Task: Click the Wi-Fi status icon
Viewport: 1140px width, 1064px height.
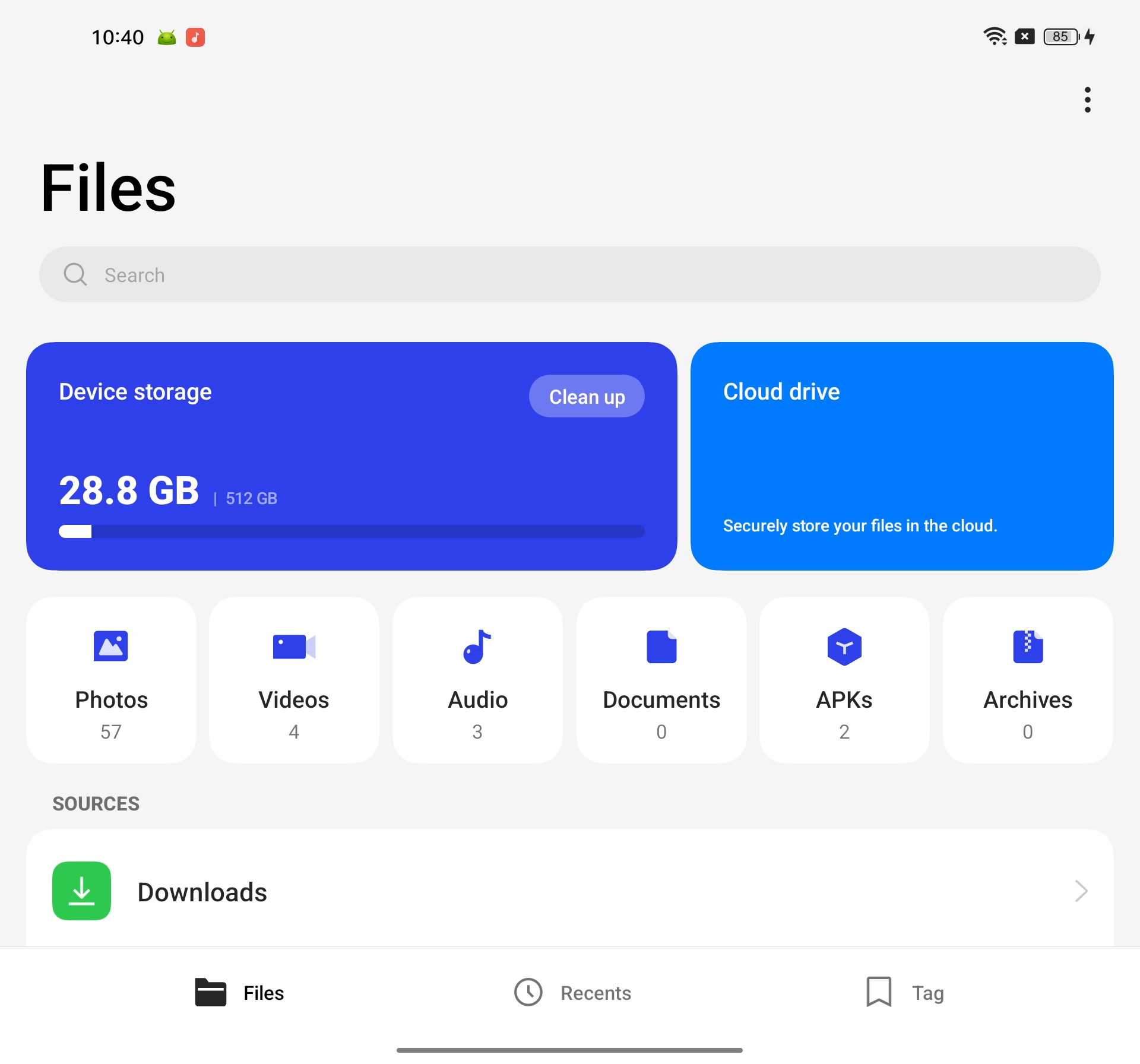Action: [996, 37]
